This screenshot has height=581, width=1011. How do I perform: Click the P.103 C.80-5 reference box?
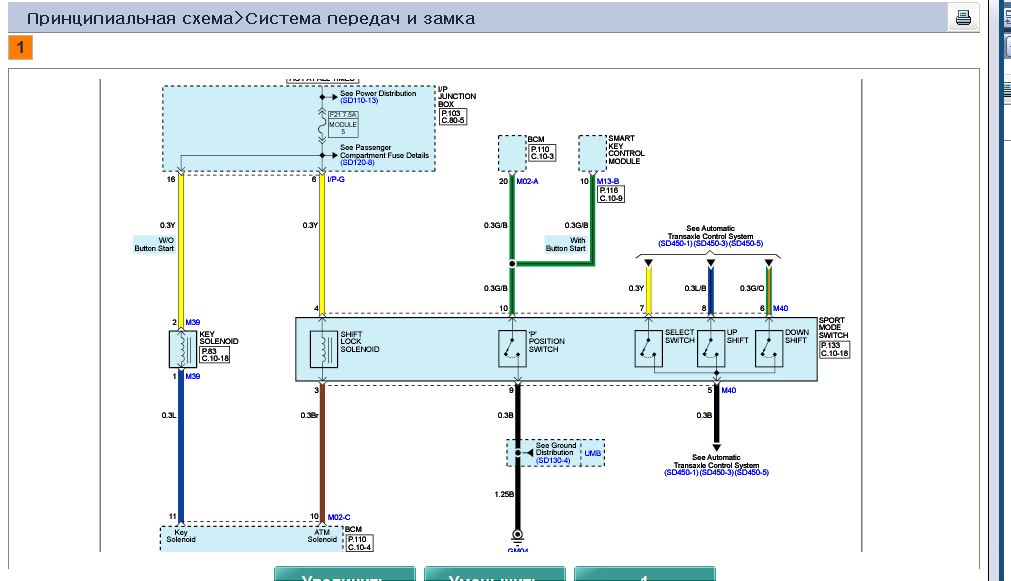coord(453,117)
